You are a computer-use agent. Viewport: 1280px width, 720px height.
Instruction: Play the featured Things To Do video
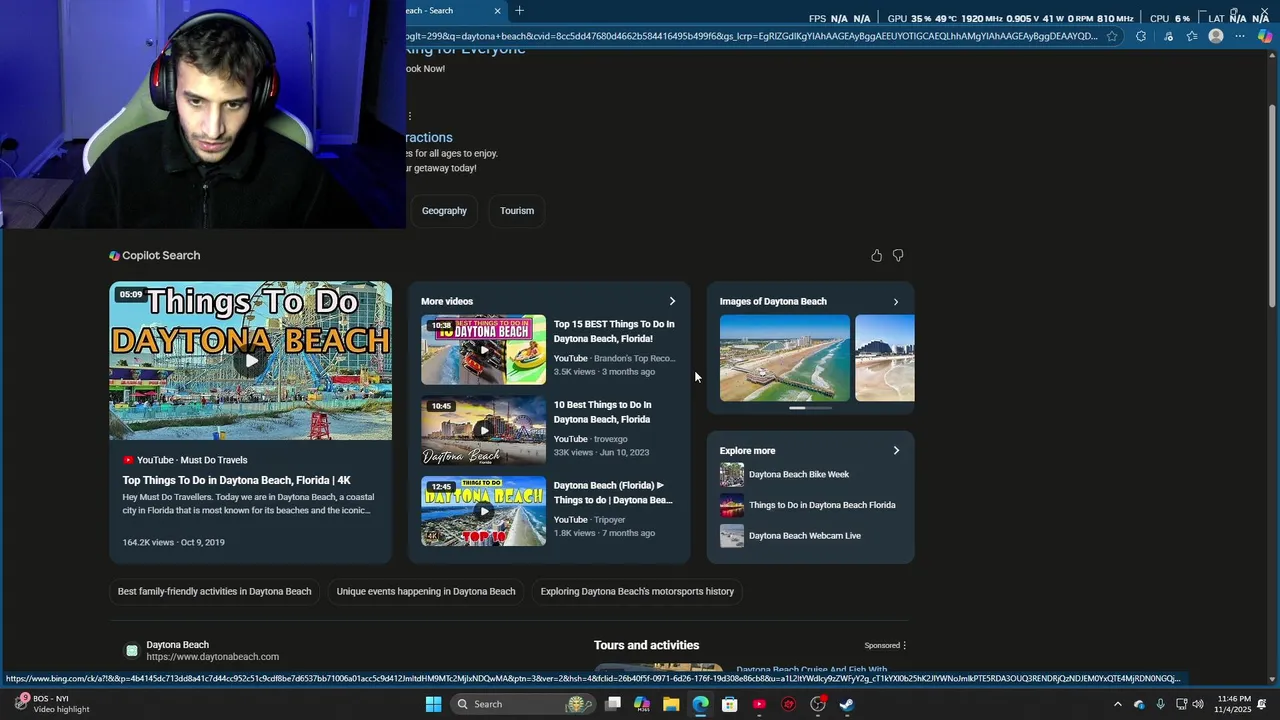tap(250, 361)
